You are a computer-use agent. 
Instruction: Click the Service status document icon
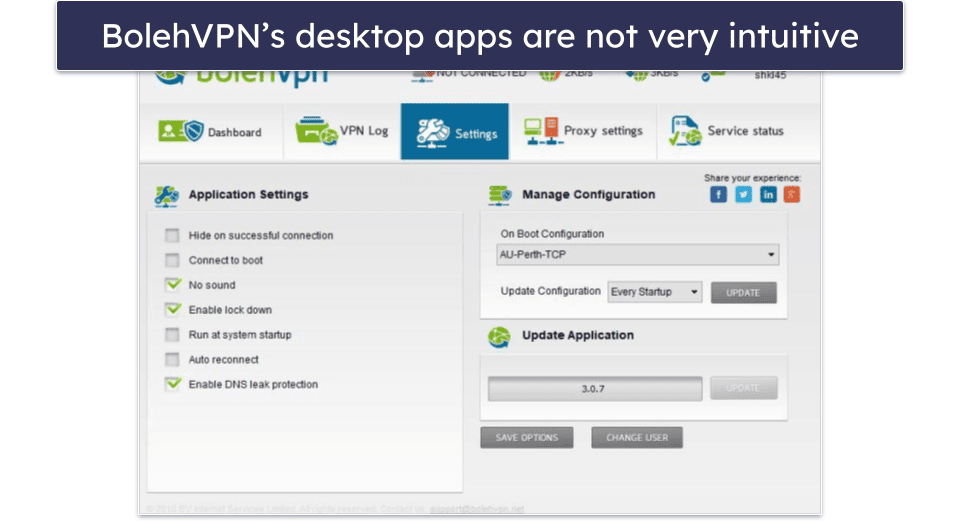pos(684,130)
